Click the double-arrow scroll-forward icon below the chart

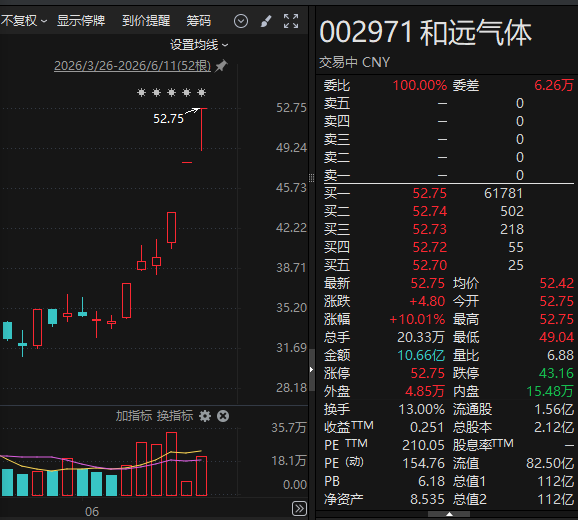coord(299,508)
